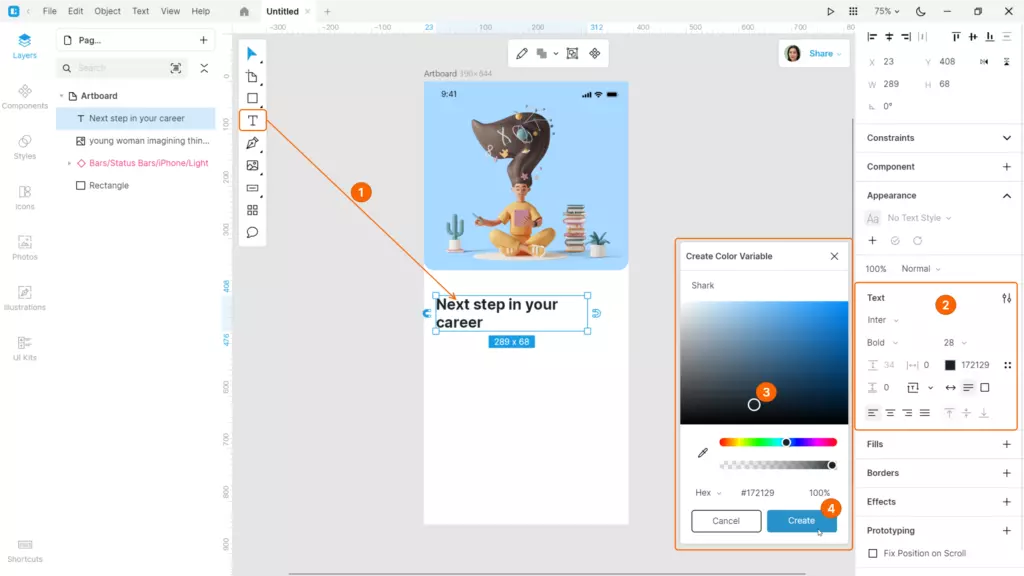Viewport: 1024px width, 576px height.
Task: Collapse the Constraints section
Action: [1006, 138]
